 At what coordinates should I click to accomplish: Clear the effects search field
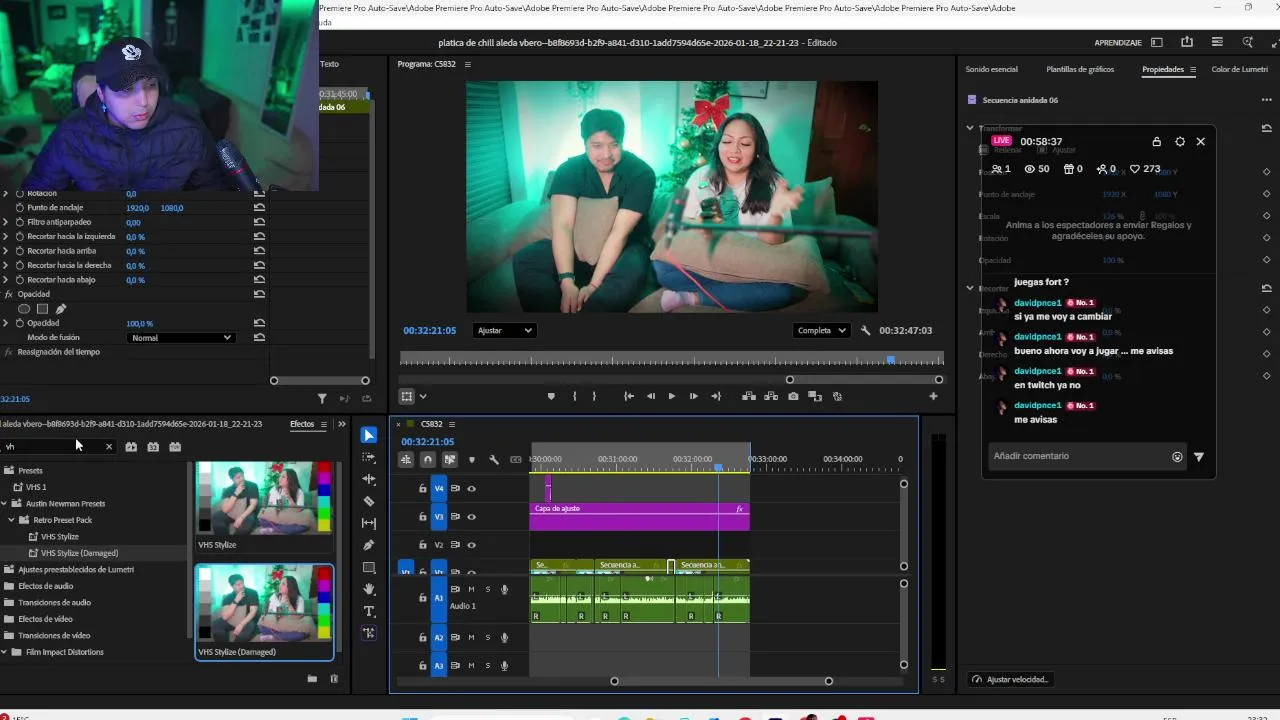(109, 447)
